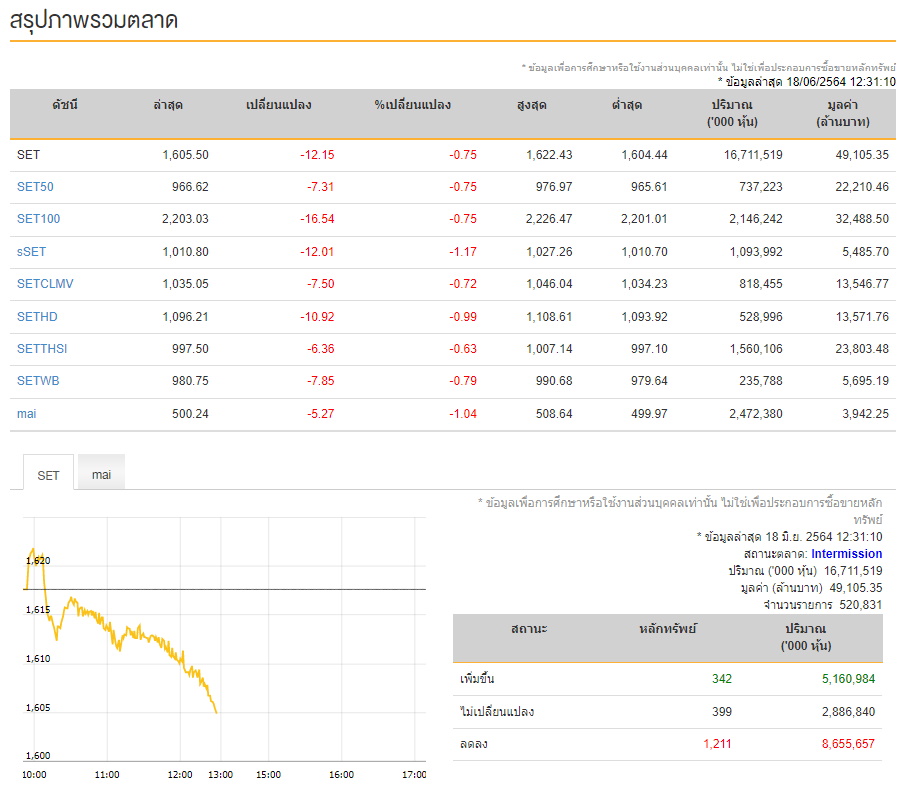Select transaction count 520,831
The width and height of the screenshot is (913, 808).
click(x=861, y=605)
